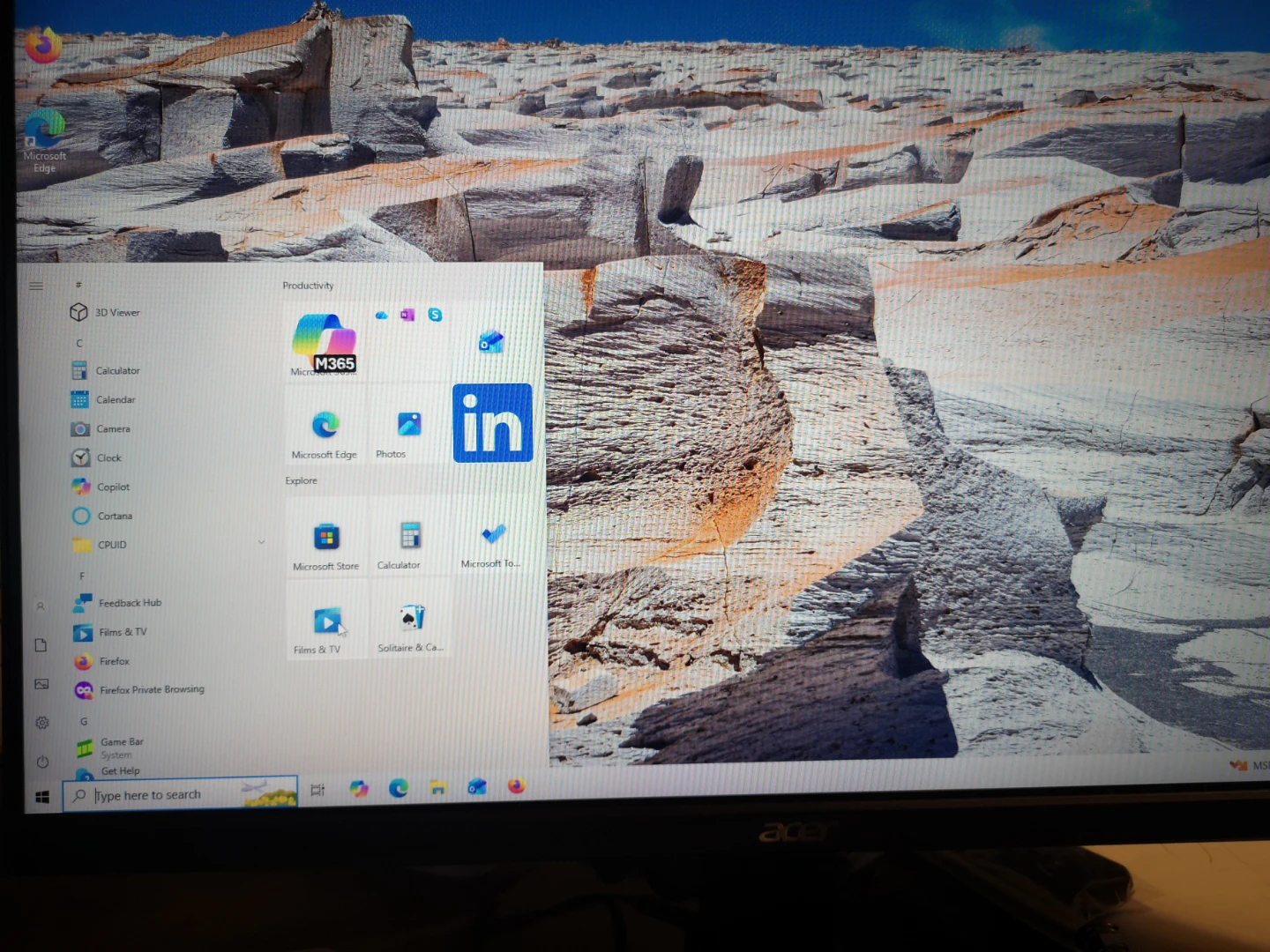Click the letter G section header
1270x952 pixels.
click(84, 721)
